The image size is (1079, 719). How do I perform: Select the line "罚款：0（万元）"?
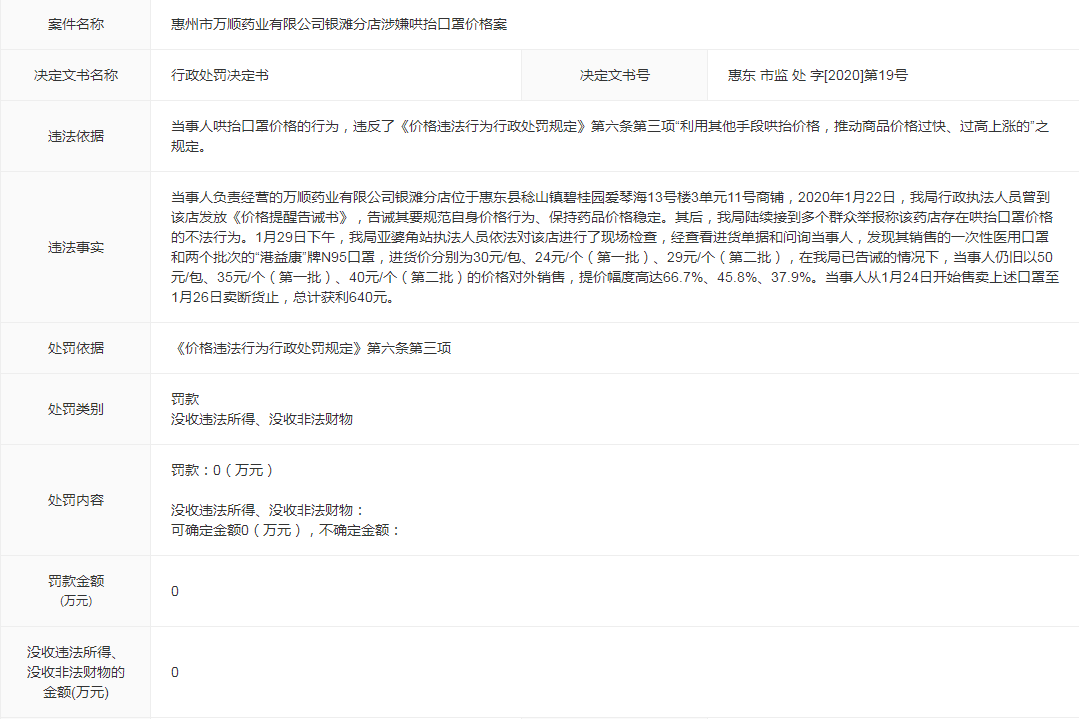coord(223,470)
